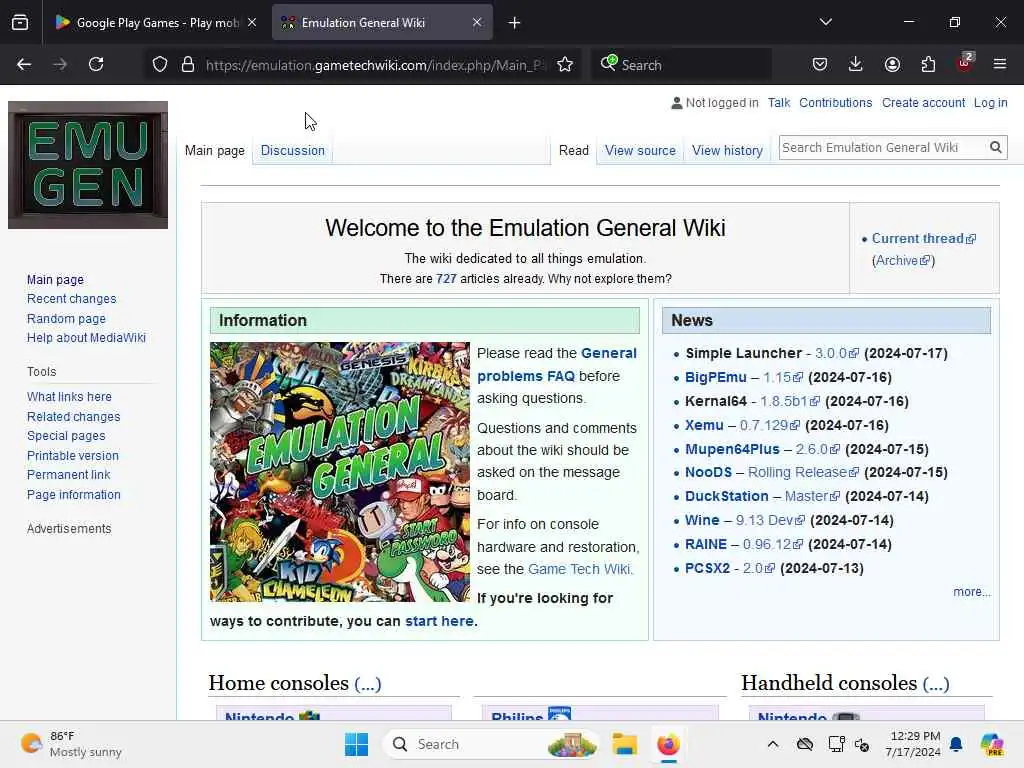Click the wiki search magnifier button
The width and height of the screenshot is (1024, 768).
coord(995,148)
